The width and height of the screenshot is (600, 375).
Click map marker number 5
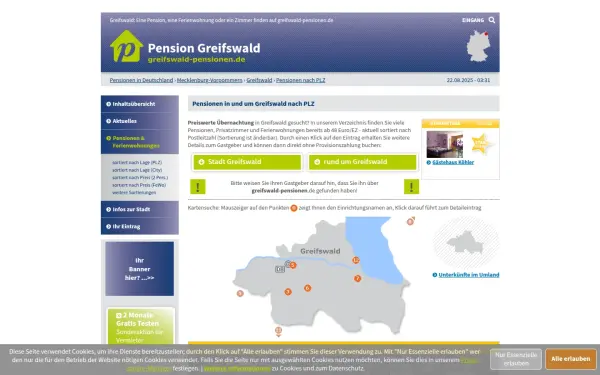293,265
